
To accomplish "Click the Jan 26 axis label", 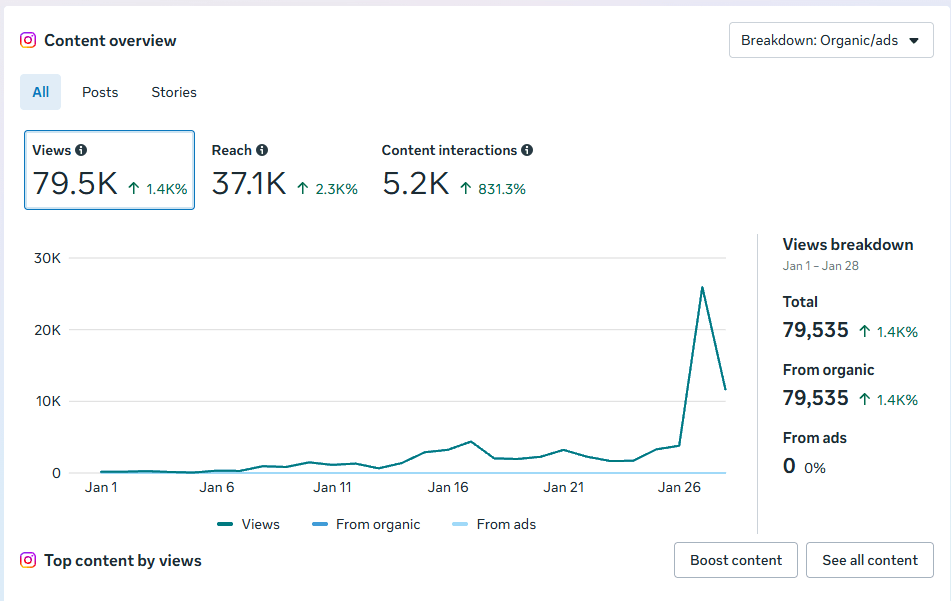I will (x=679, y=487).
